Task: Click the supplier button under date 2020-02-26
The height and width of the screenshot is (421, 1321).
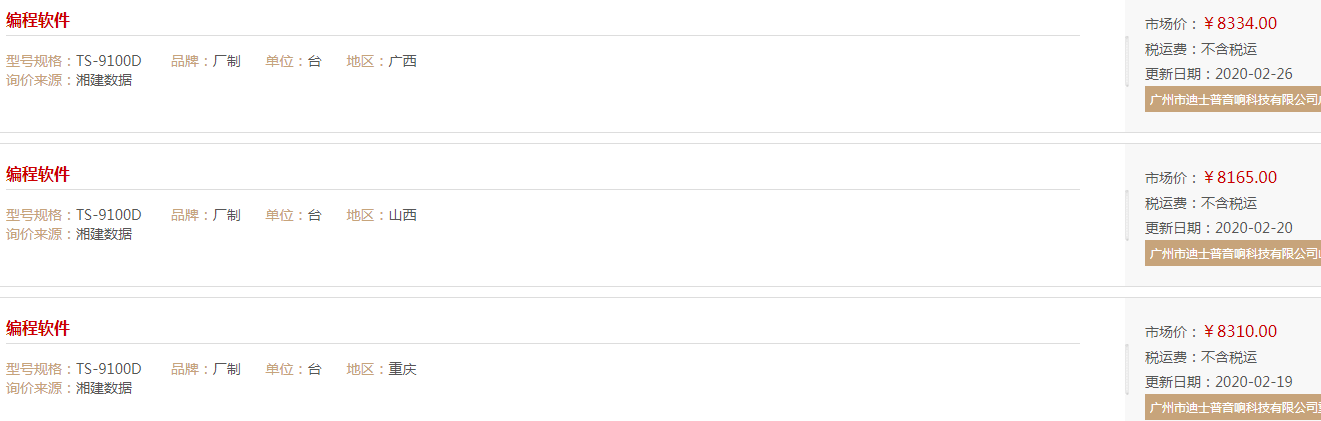Action: point(1233,99)
